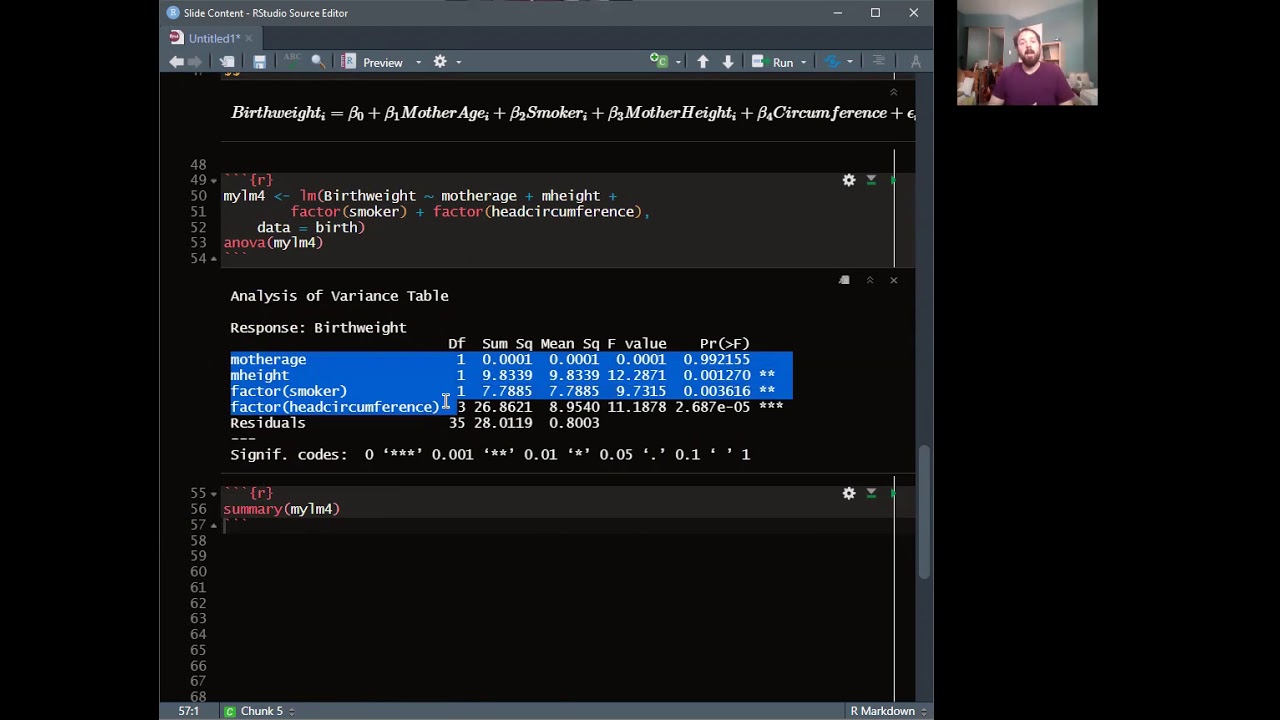Switch to visual markdown editor
1280x720 pixels.
[x=915, y=62]
